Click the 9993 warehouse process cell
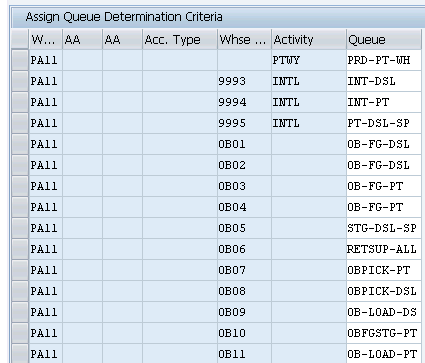 click(x=244, y=81)
